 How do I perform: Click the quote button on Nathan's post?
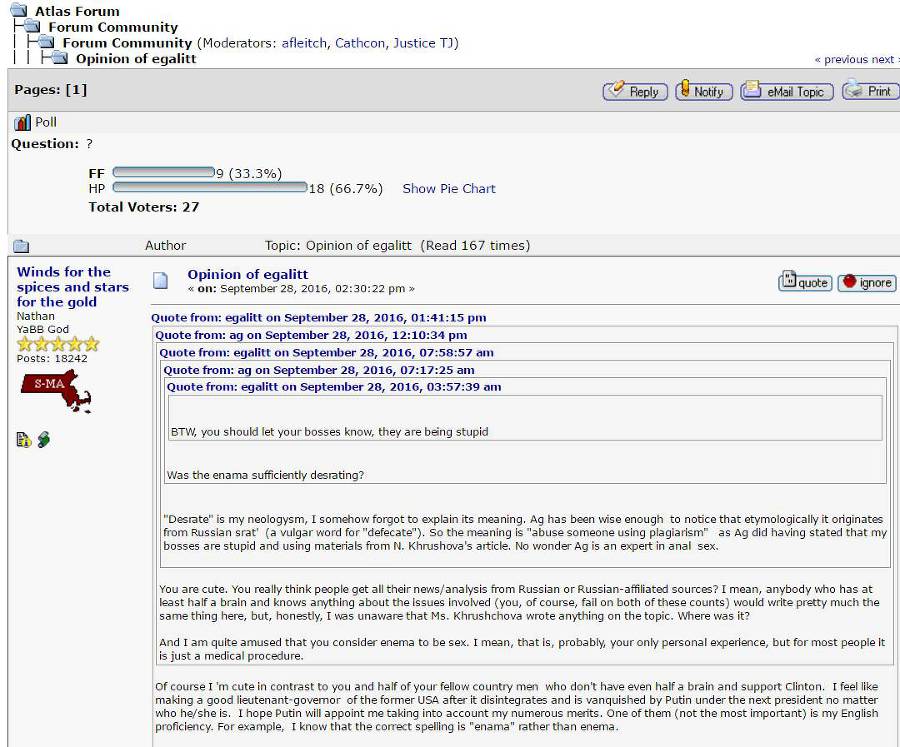point(804,282)
